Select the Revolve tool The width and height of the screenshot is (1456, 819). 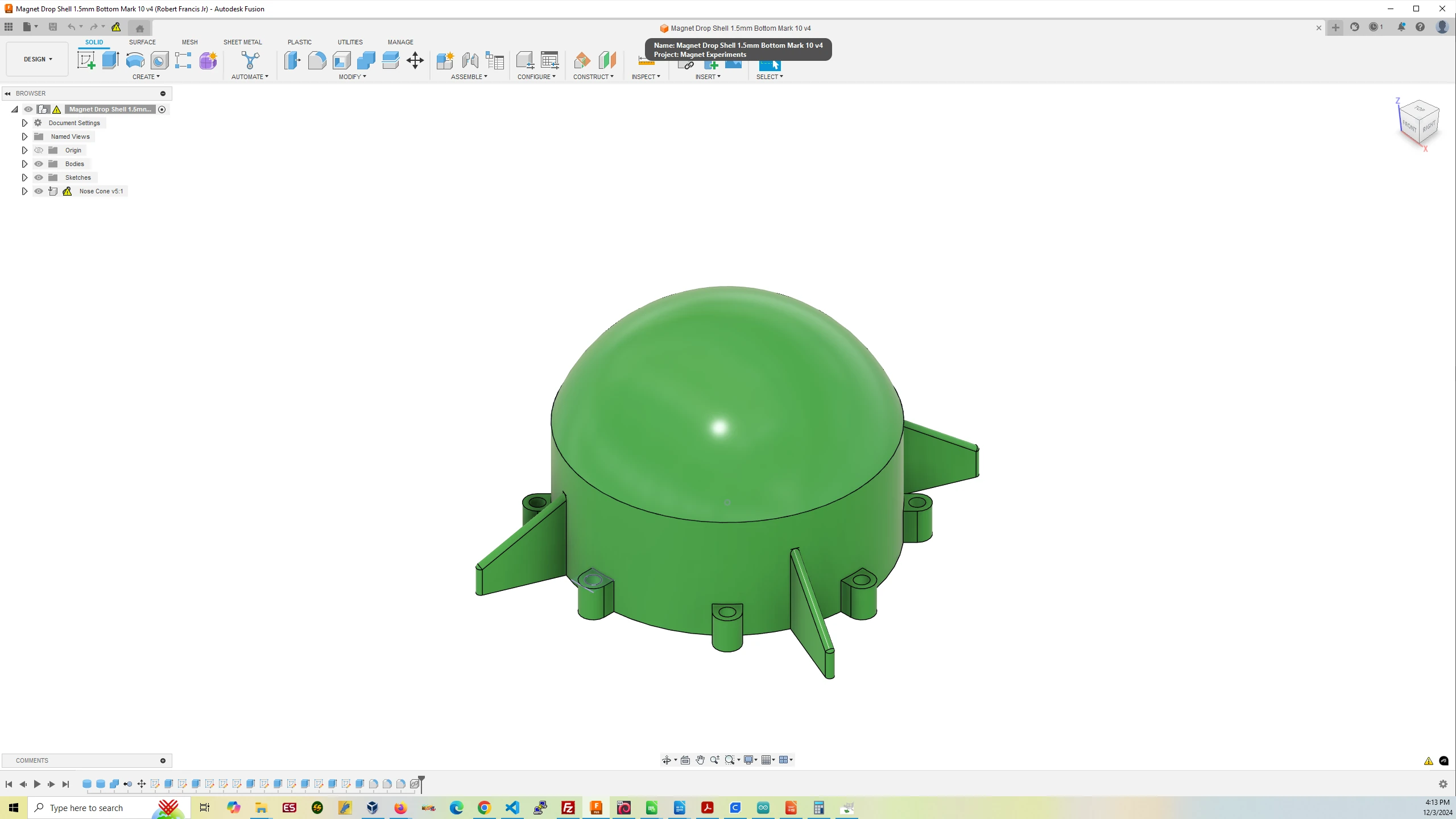135,60
